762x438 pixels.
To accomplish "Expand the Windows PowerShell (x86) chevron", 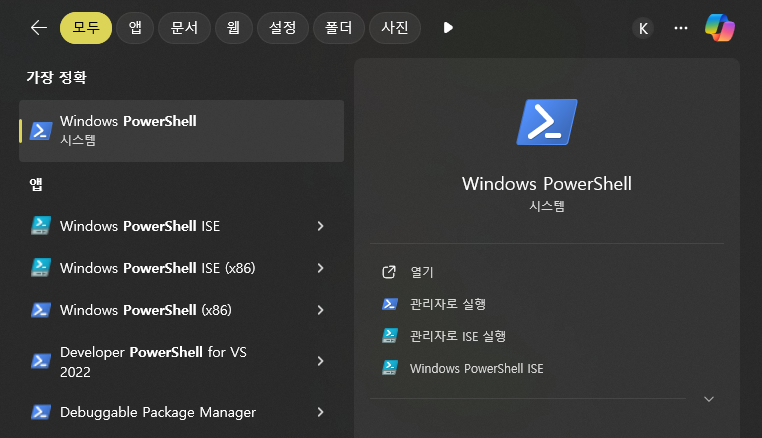I will coord(320,310).
